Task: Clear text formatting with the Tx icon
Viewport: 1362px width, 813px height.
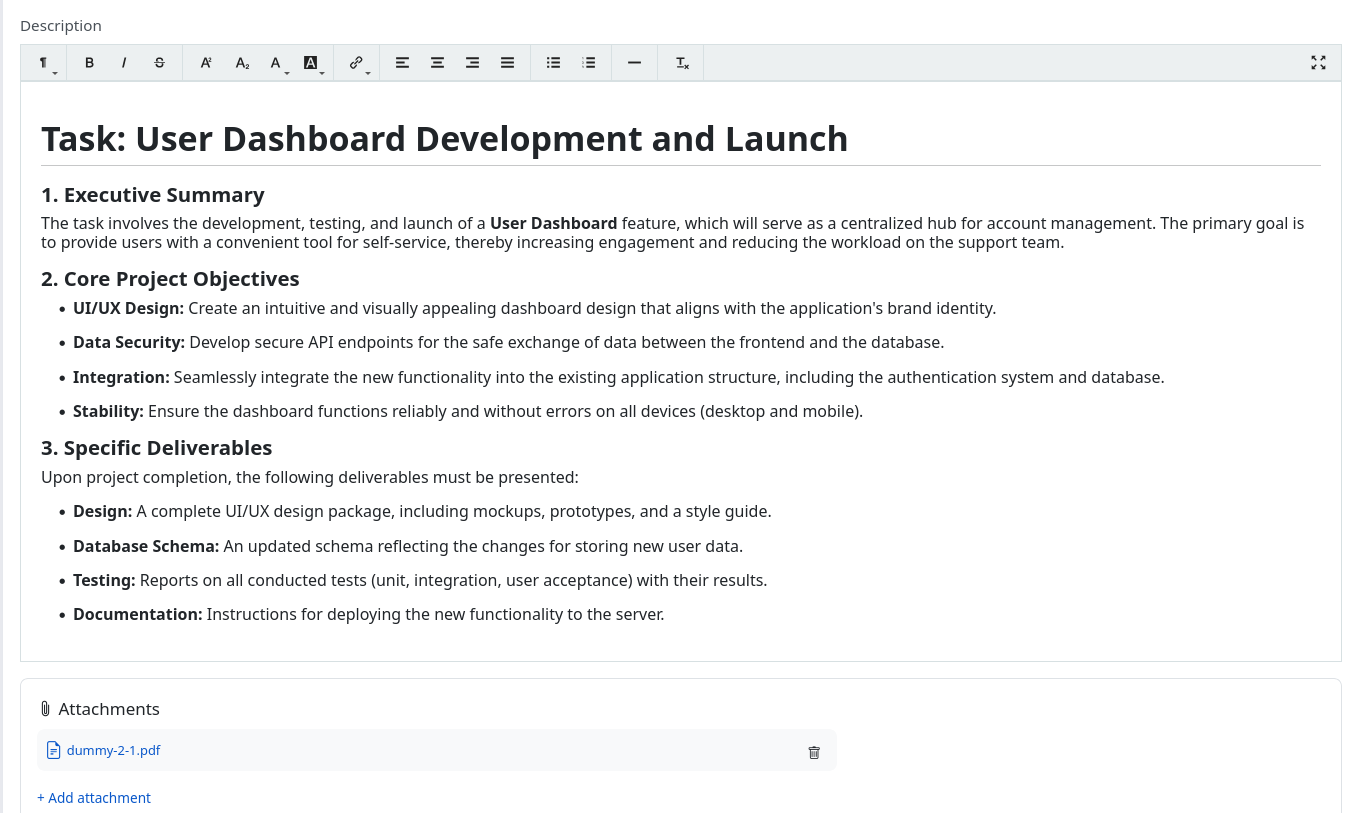Action: tap(681, 62)
